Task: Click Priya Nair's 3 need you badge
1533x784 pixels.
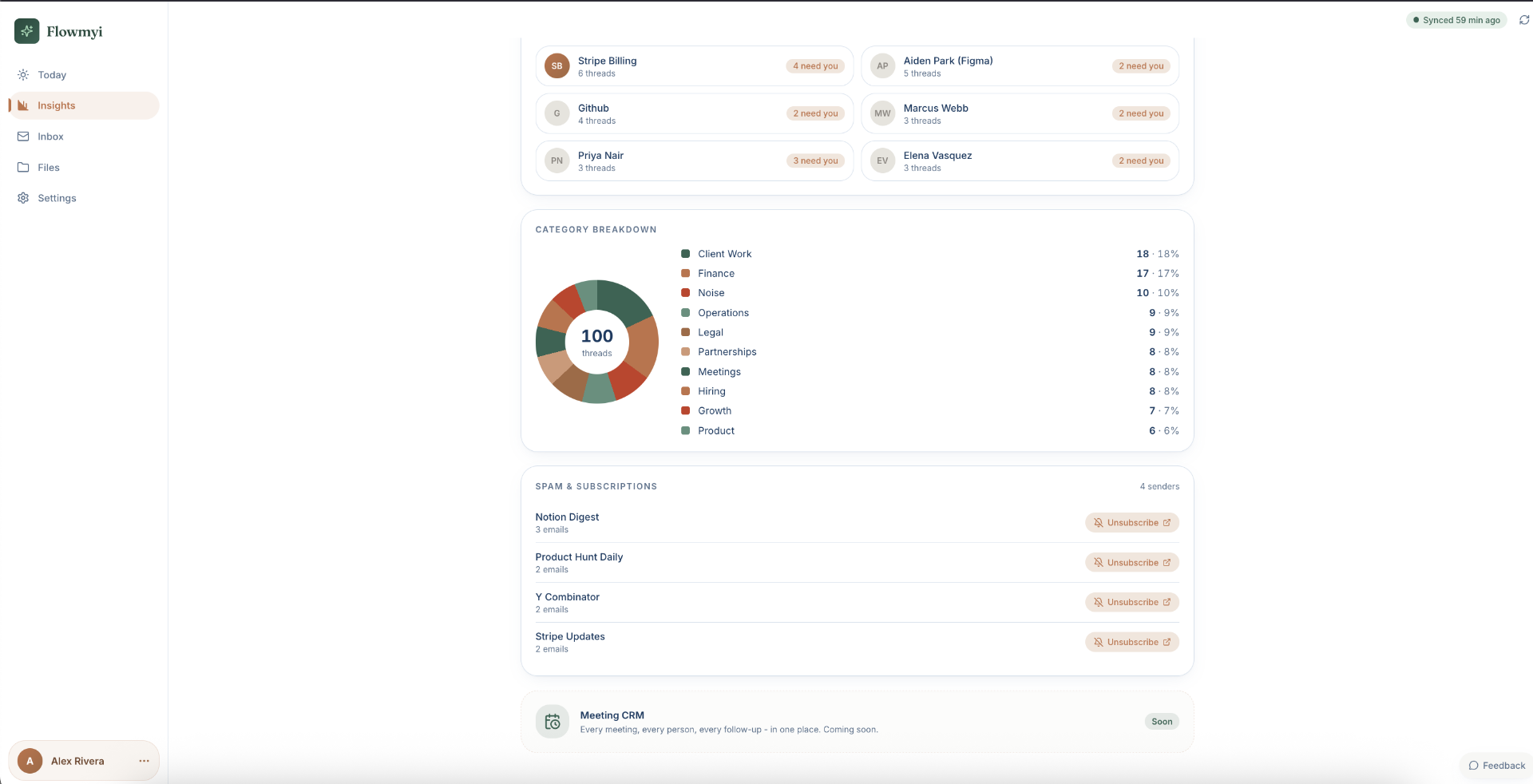Action: click(815, 161)
